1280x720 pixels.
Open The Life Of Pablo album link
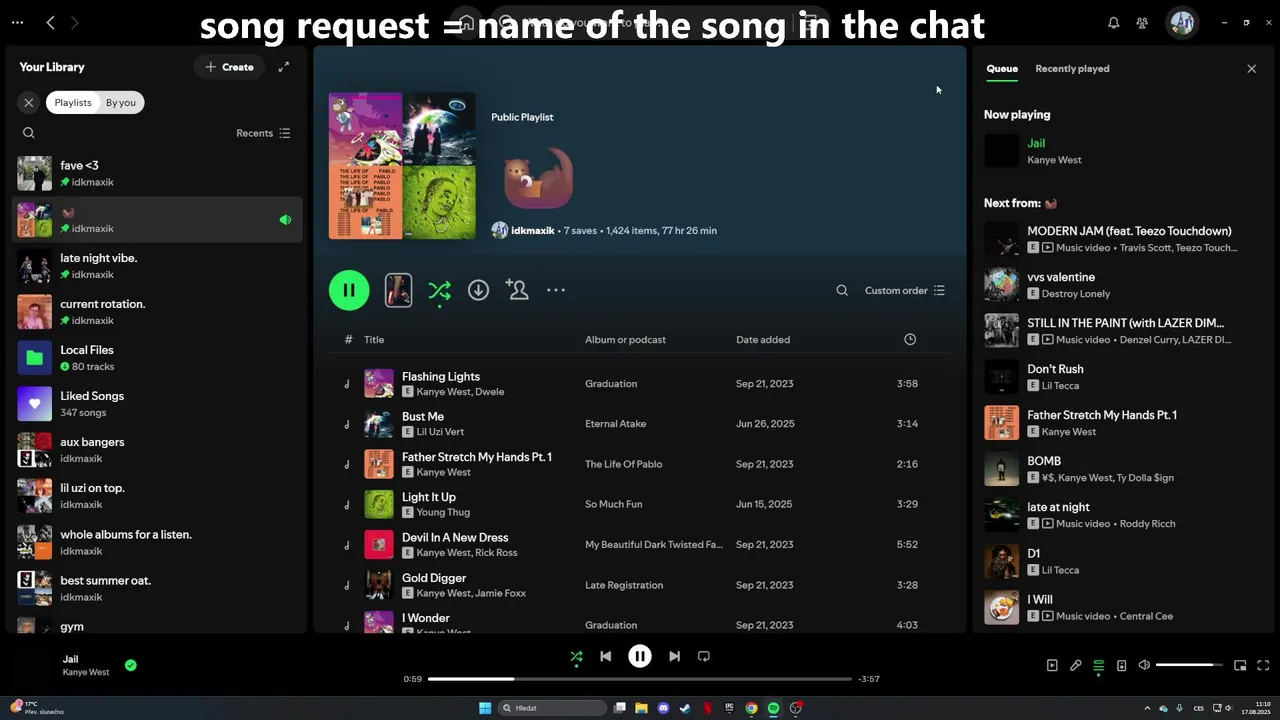click(624, 464)
